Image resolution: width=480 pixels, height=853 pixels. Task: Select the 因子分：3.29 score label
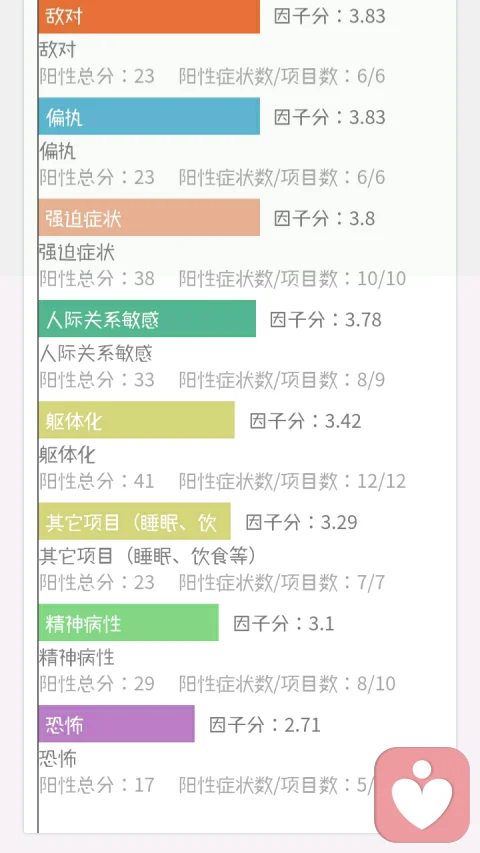tap(301, 522)
